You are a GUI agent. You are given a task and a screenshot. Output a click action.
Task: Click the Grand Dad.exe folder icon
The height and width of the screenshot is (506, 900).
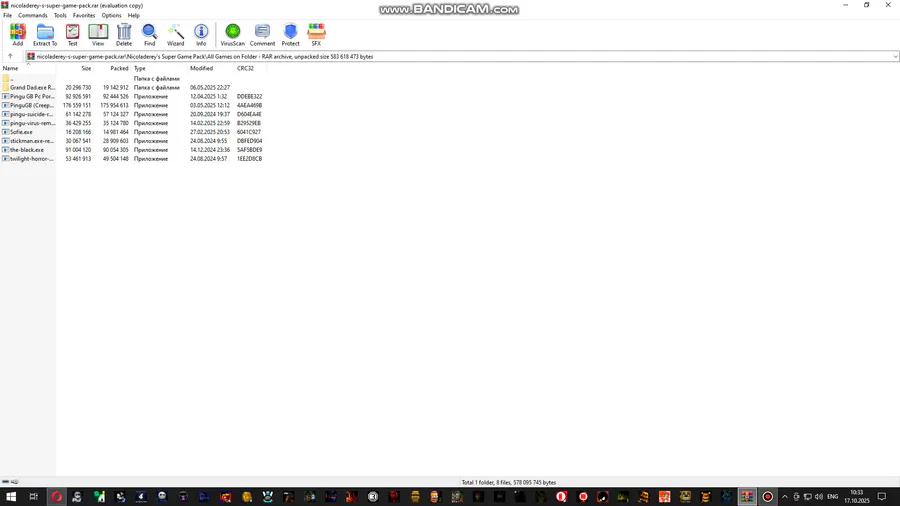pyautogui.click(x=6, y=87)
